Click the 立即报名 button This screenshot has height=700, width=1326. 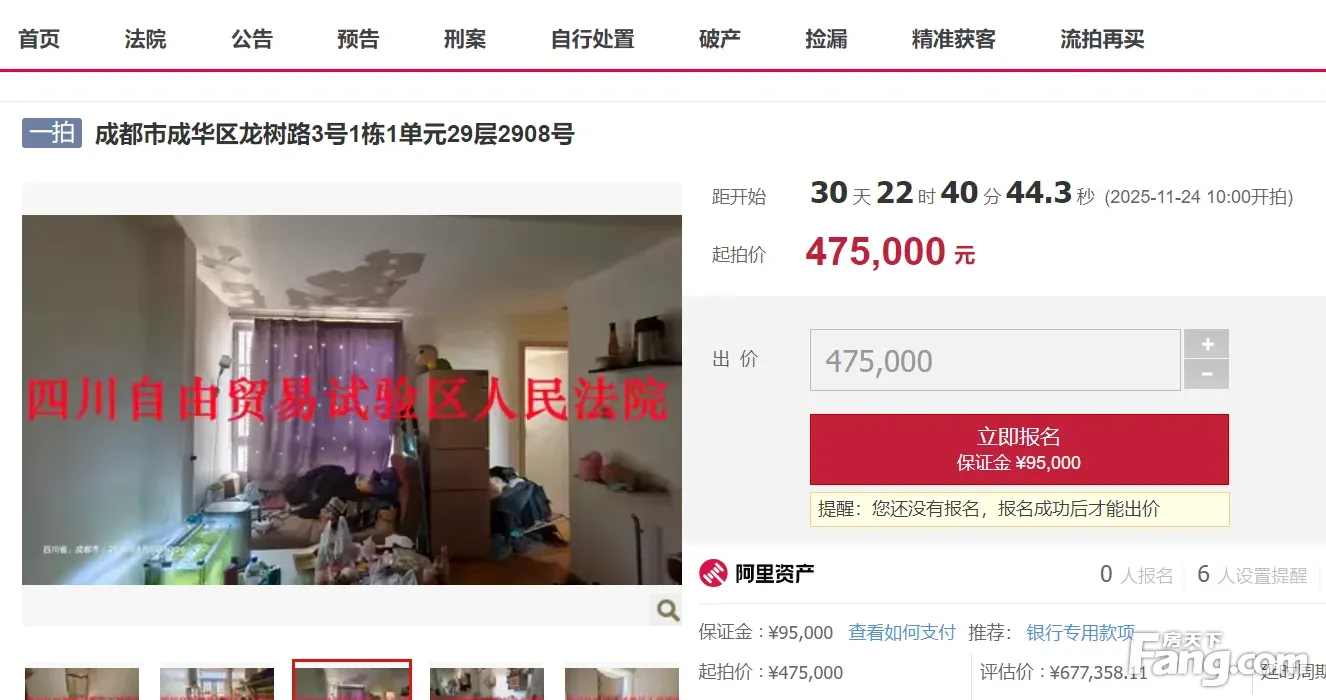pyautogui.click(x=1019, y=450)
